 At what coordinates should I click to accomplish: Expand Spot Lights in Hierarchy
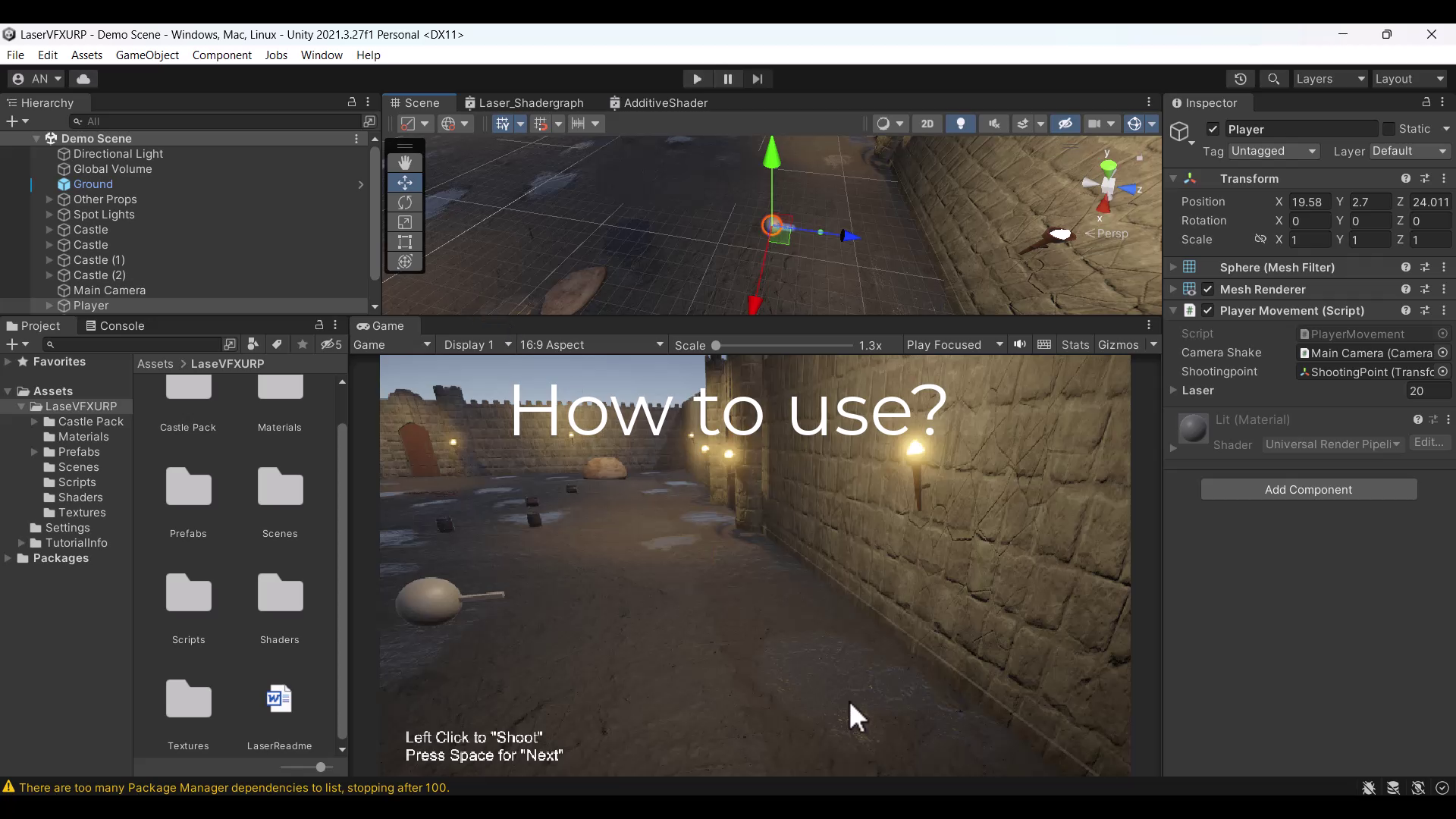[x=49, y=215]
